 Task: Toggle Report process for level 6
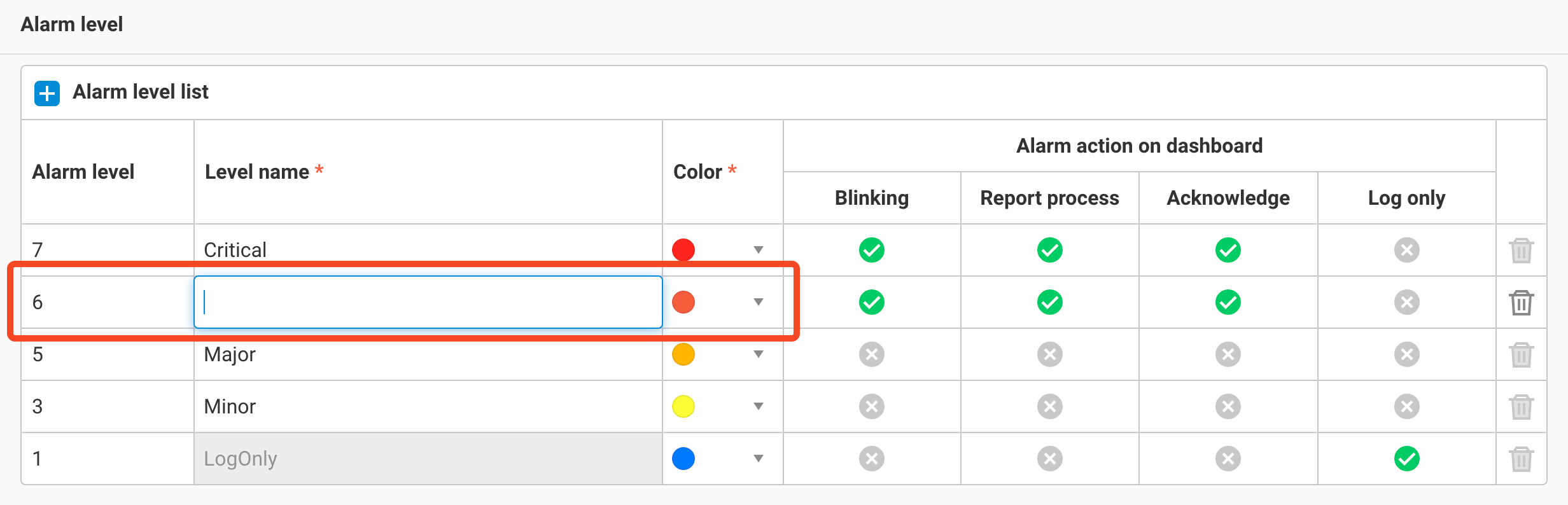click(x=1049, y=302)
